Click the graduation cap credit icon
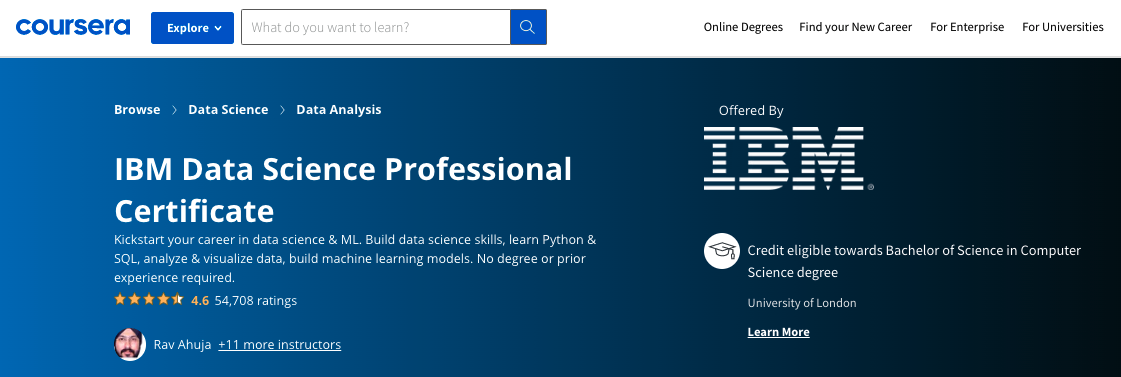 [721, 250]
